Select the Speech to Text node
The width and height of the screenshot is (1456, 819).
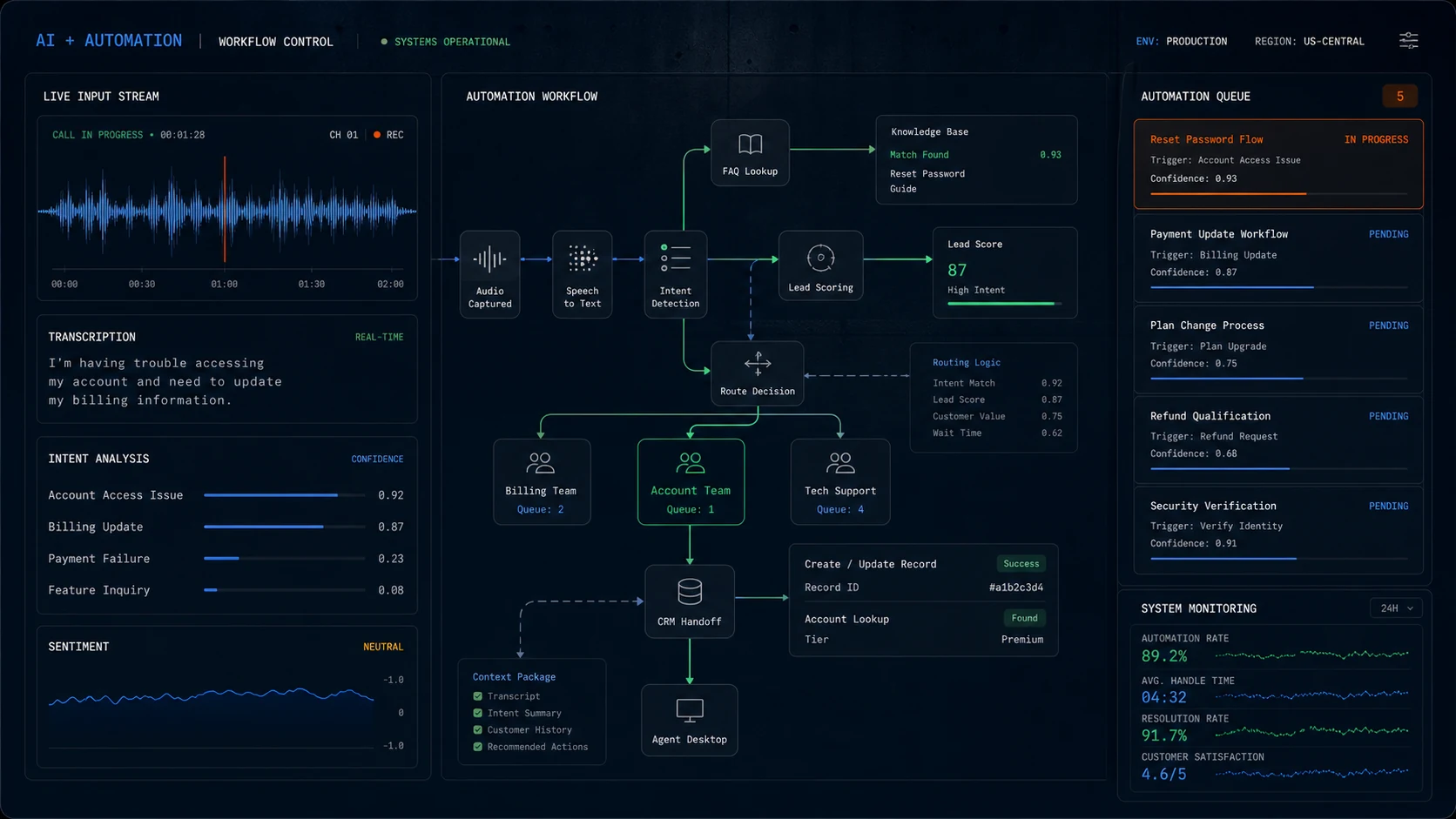pyautogui.click(x=582, y=274)
